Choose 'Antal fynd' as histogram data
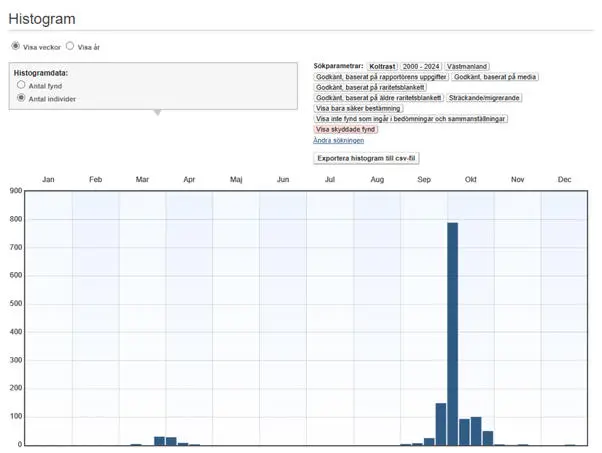Viewport: 602px width, 453px height. 21,86
